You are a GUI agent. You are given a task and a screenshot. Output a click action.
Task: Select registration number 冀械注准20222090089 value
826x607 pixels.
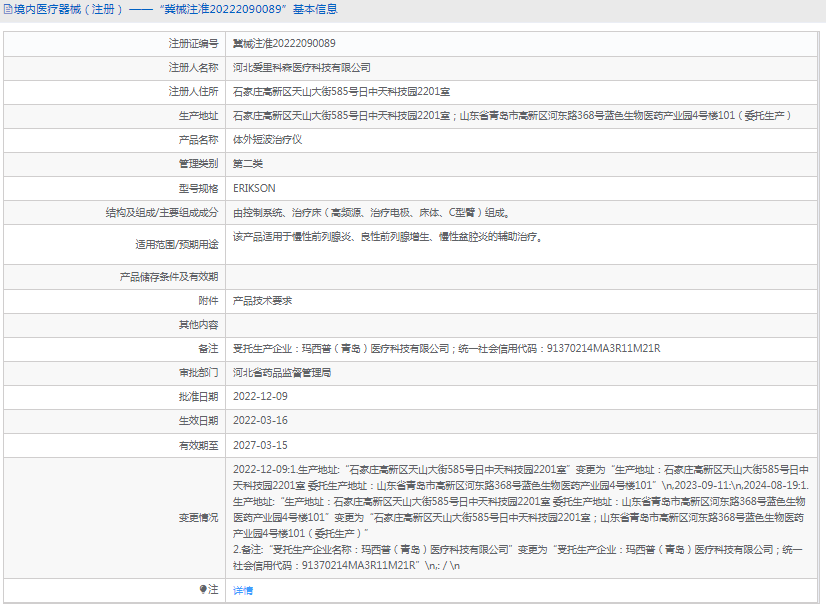click(x=284, y=44)
